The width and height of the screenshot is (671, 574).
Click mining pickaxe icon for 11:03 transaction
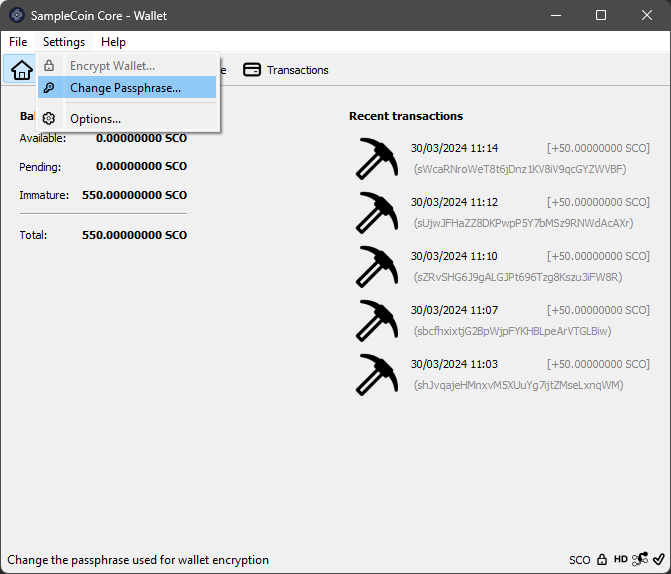tap(377, 374)
